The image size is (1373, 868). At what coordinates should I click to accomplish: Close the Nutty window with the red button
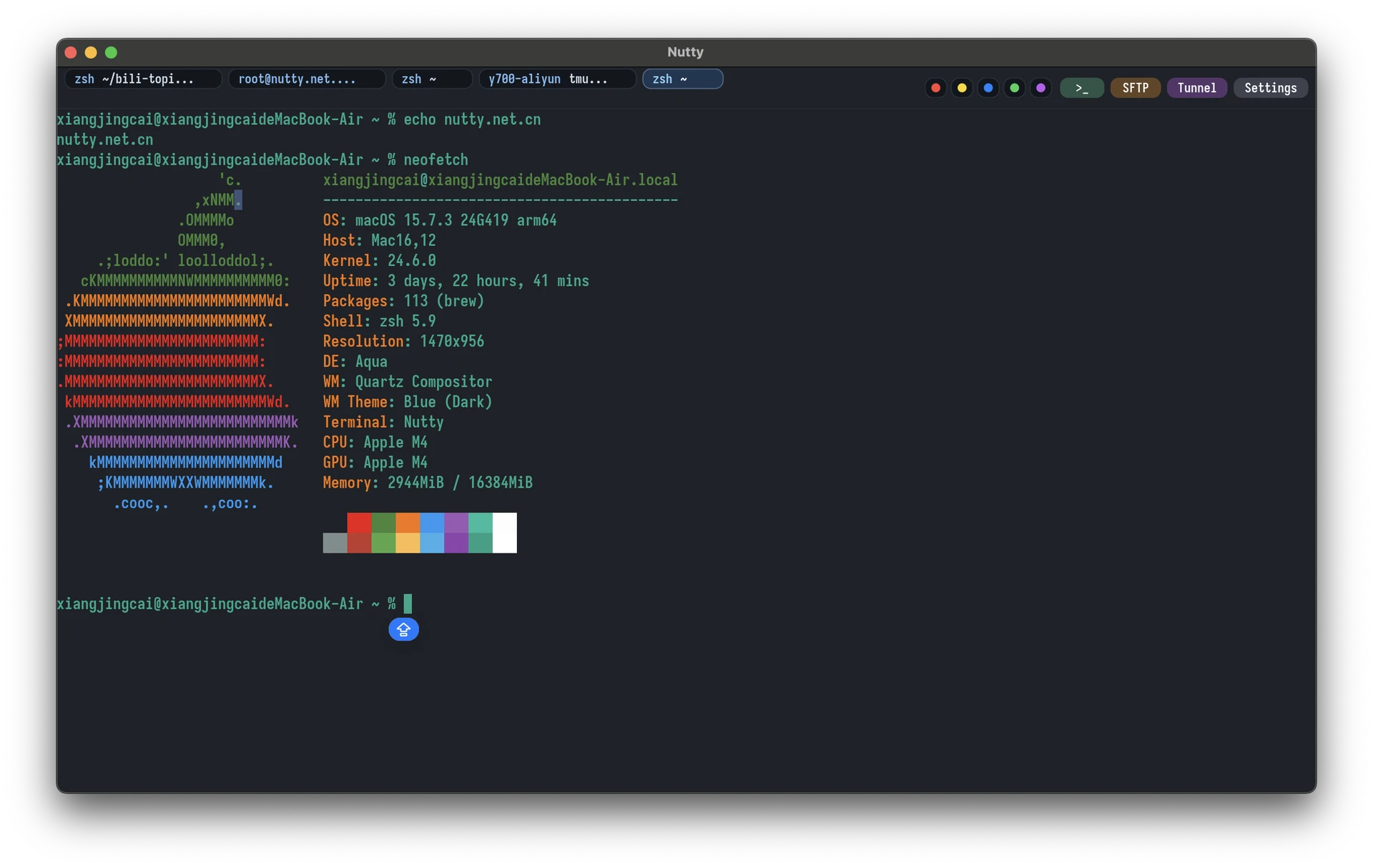(x=71, y=52)
